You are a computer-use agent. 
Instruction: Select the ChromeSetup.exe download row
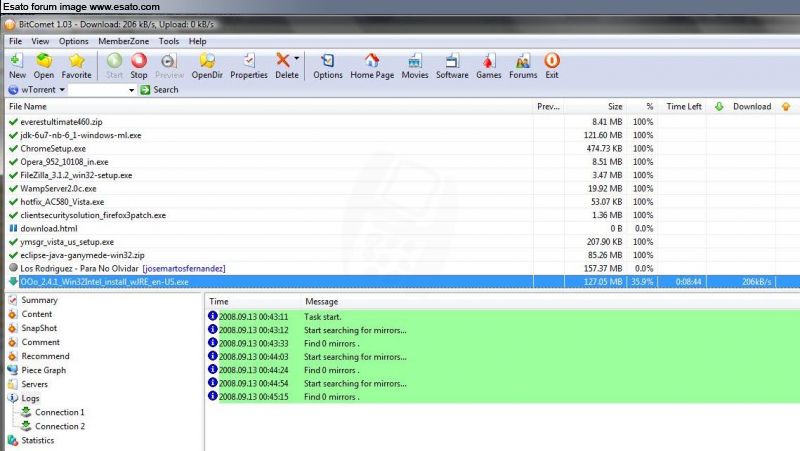53,148
